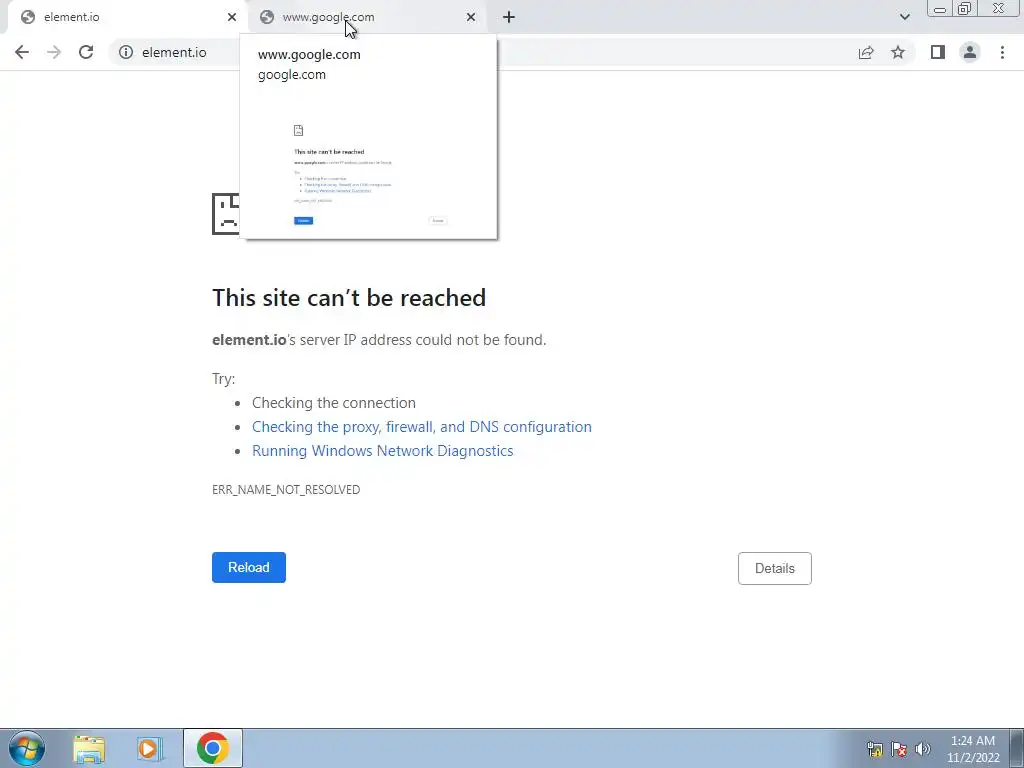
Task: Close the www.google.com tab
Action: click(x=471, y=17)
